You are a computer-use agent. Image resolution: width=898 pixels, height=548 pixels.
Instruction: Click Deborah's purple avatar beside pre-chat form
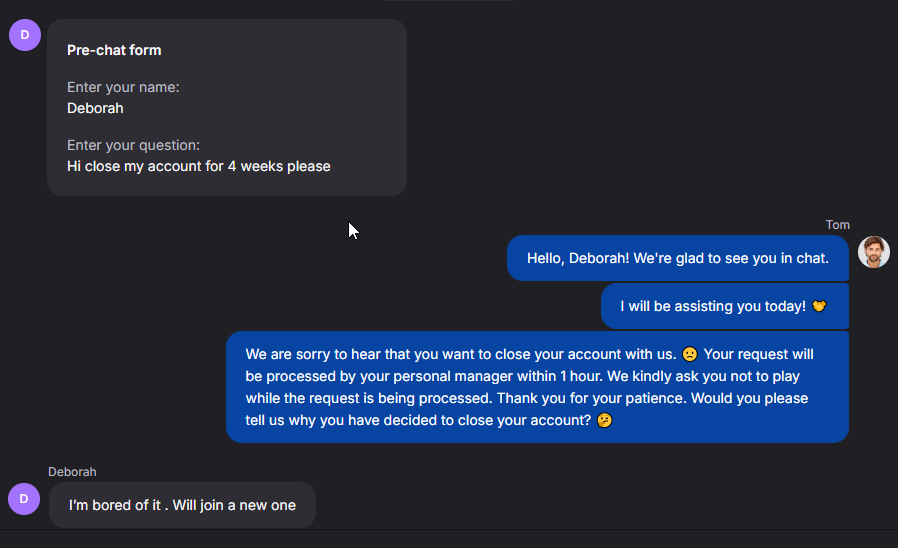click(25, 35)
